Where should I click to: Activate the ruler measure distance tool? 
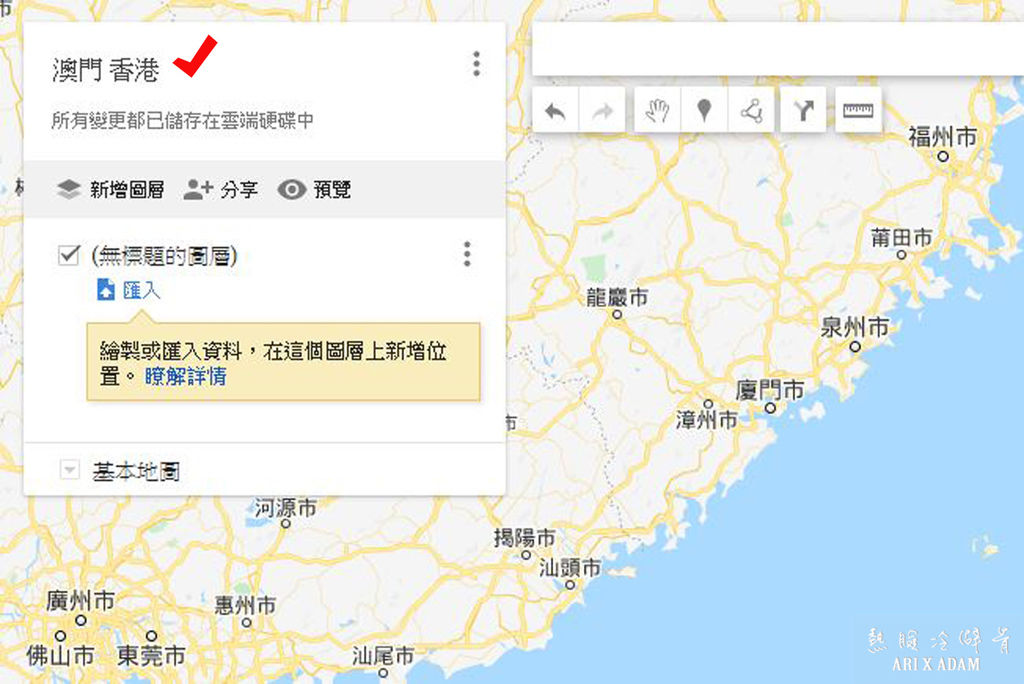coord(858,111)
